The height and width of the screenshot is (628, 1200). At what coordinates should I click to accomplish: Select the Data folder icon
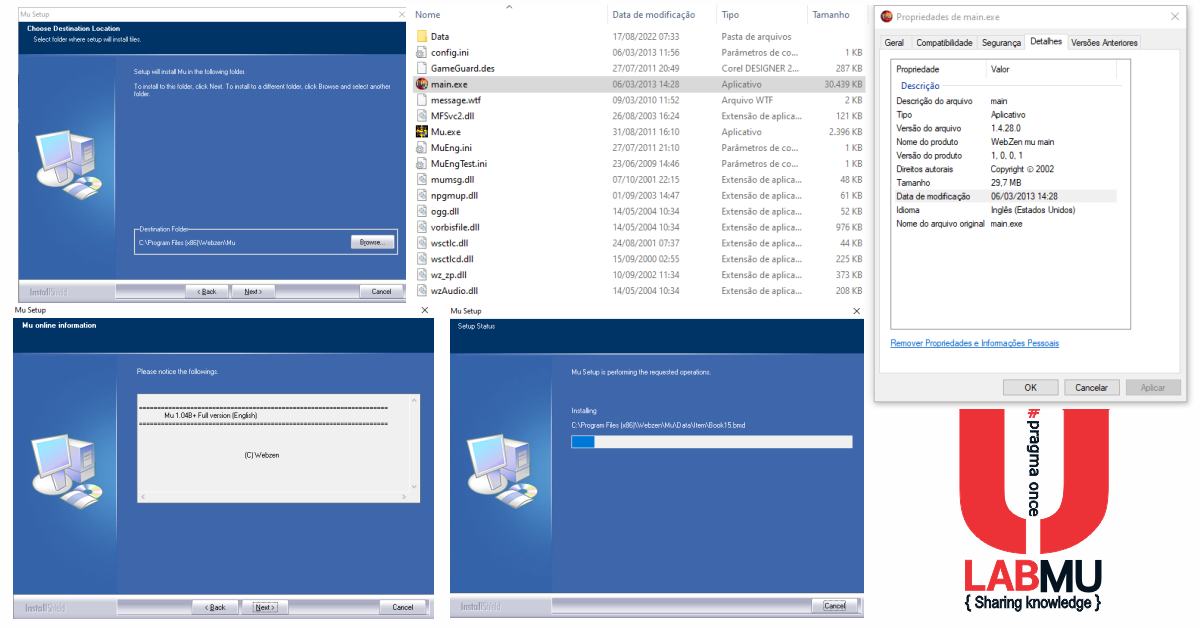422,37
